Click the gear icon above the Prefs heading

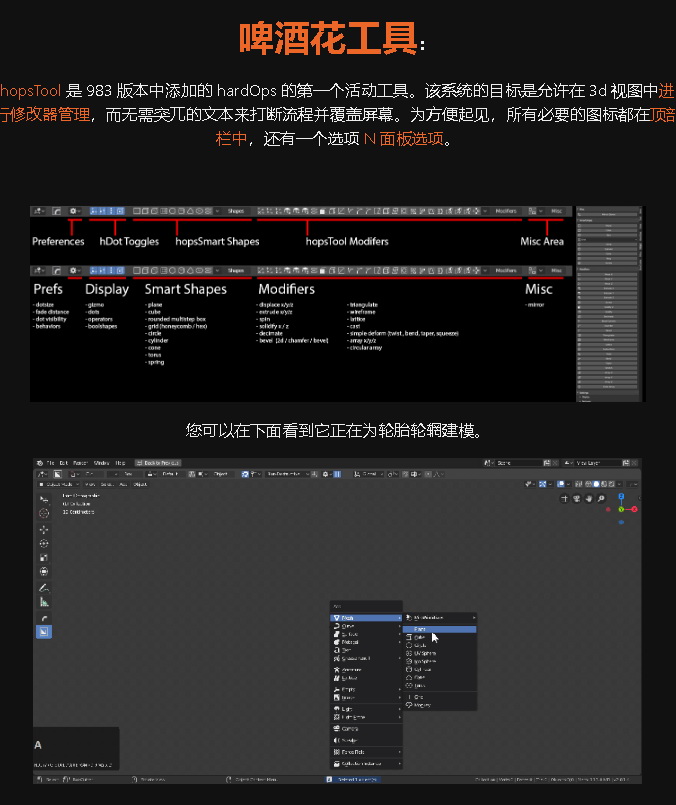click(73, 270)
